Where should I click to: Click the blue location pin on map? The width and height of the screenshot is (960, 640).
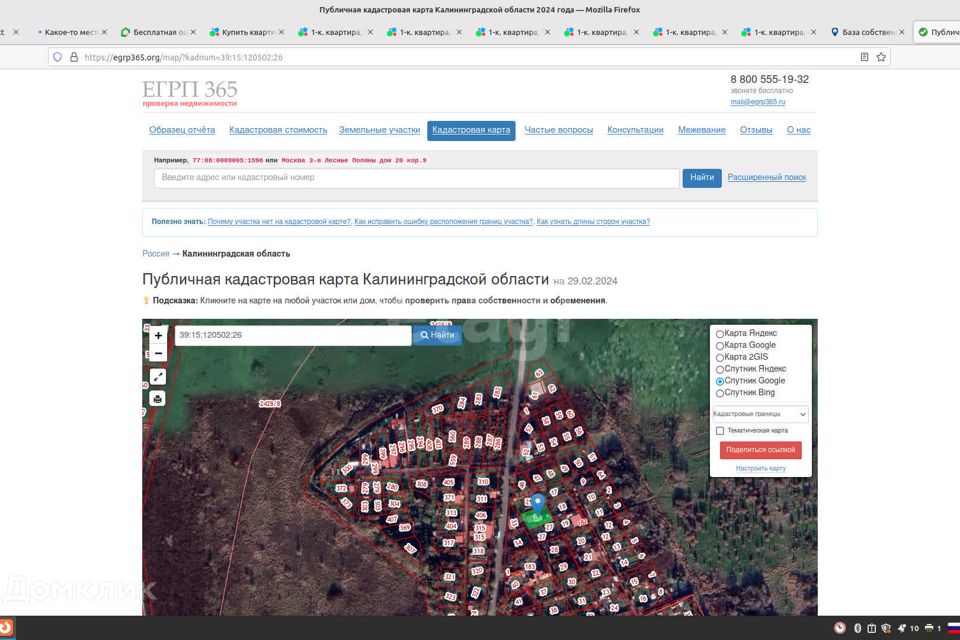[x=537, y=505]
